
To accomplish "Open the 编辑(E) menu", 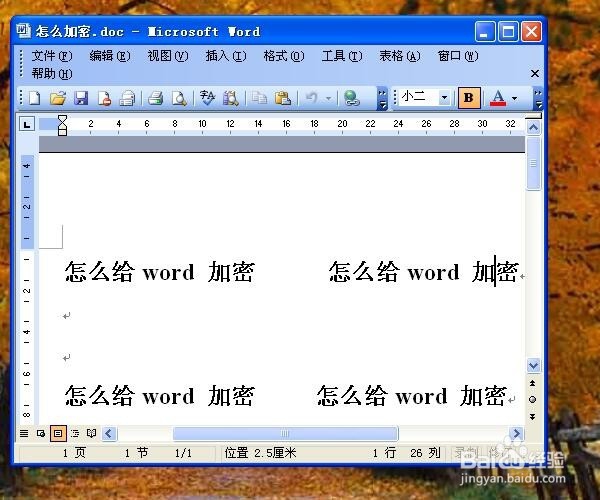I will (x=110, y=56).
